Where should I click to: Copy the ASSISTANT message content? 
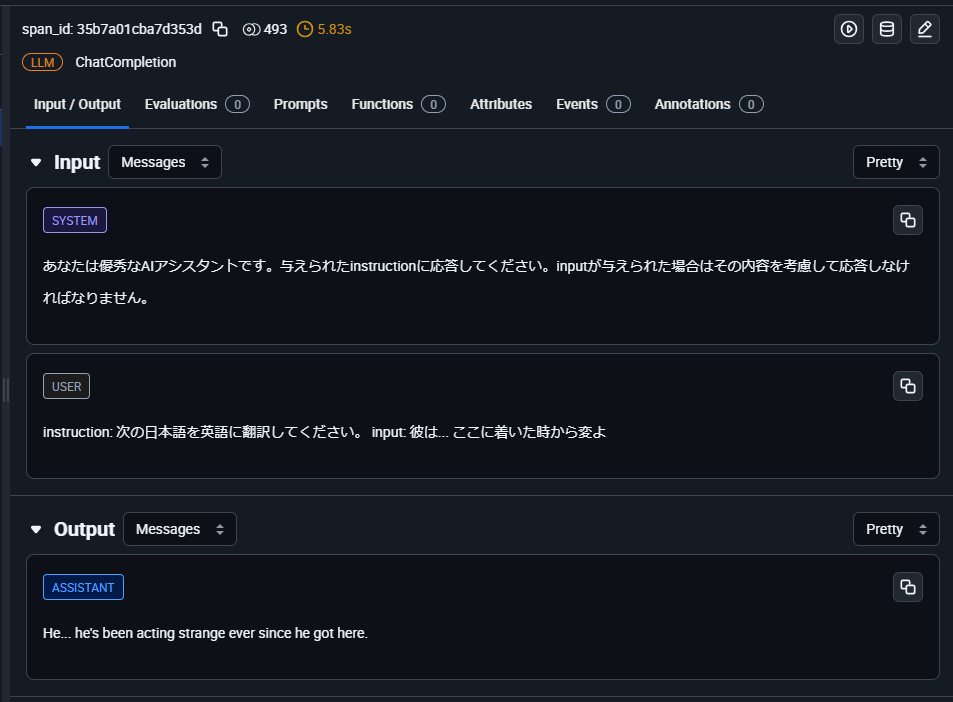click(907, 587)
